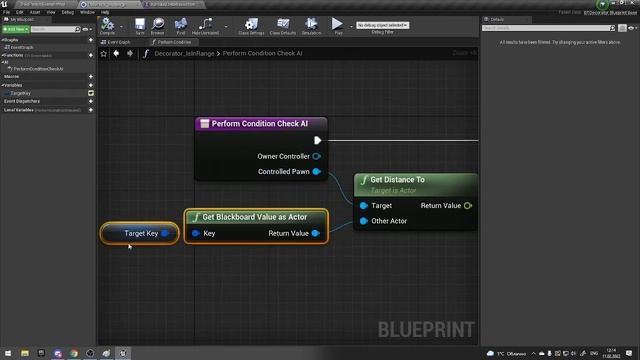Click the Owner Controller output pin
This screenshot has width=640, height=360.
316,156
